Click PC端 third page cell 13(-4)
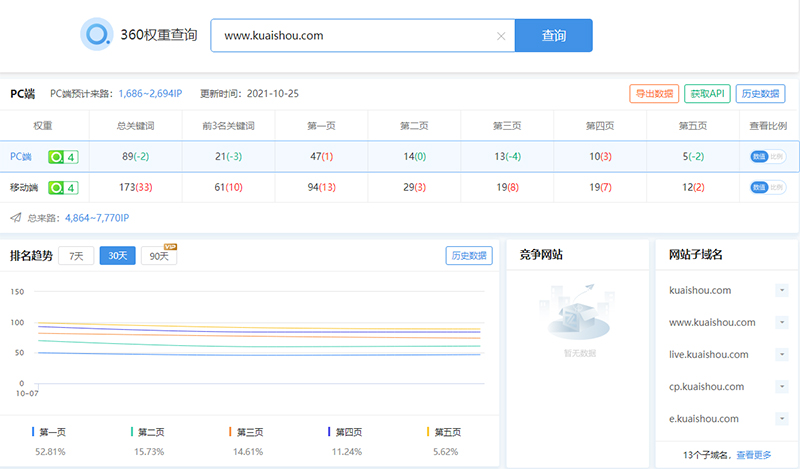This screenshot has height=469, width=800. [507, 157]
